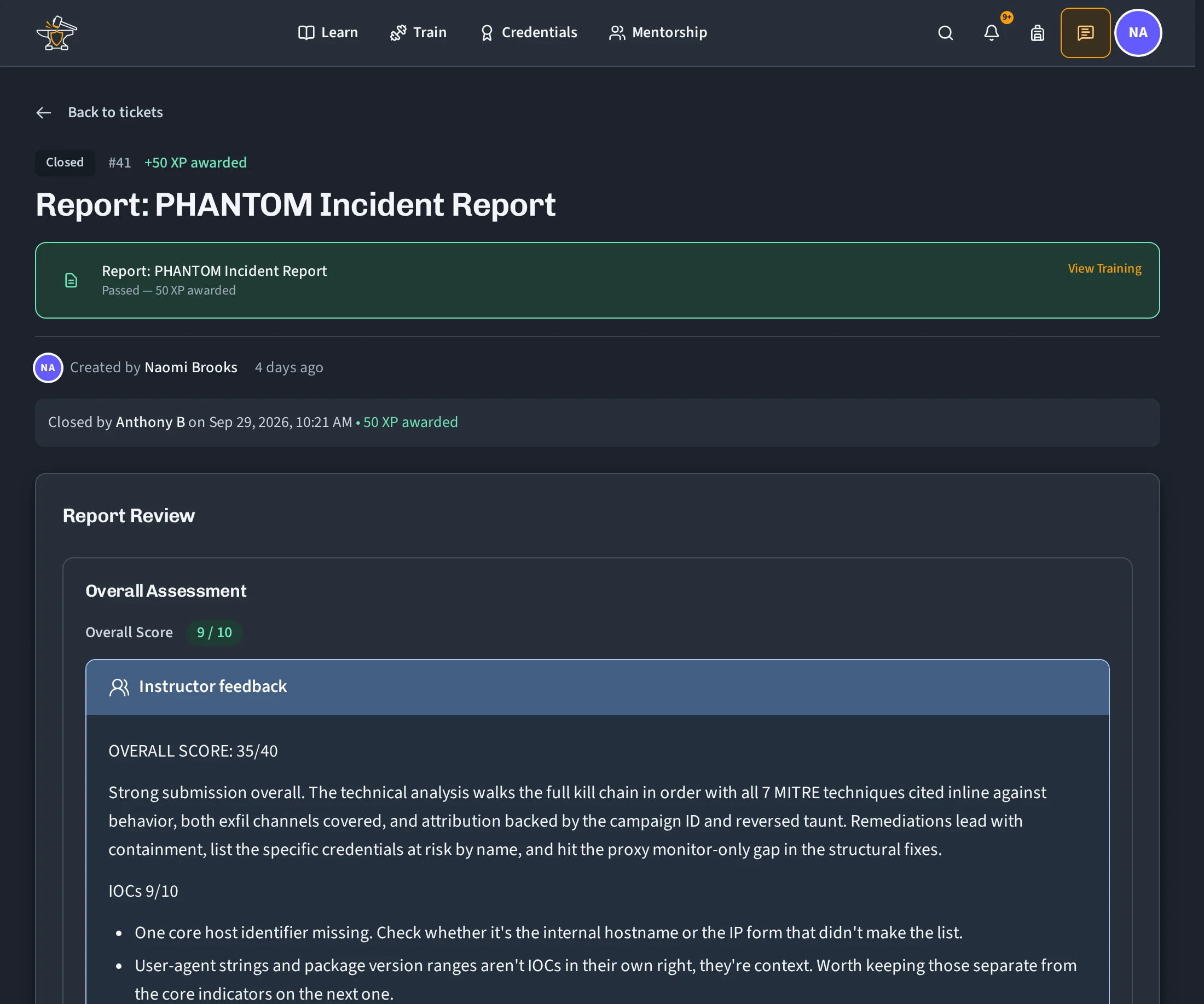The image size is (1204, 1004).
Task: Click the back arrow icon
Action: (44, 112)
